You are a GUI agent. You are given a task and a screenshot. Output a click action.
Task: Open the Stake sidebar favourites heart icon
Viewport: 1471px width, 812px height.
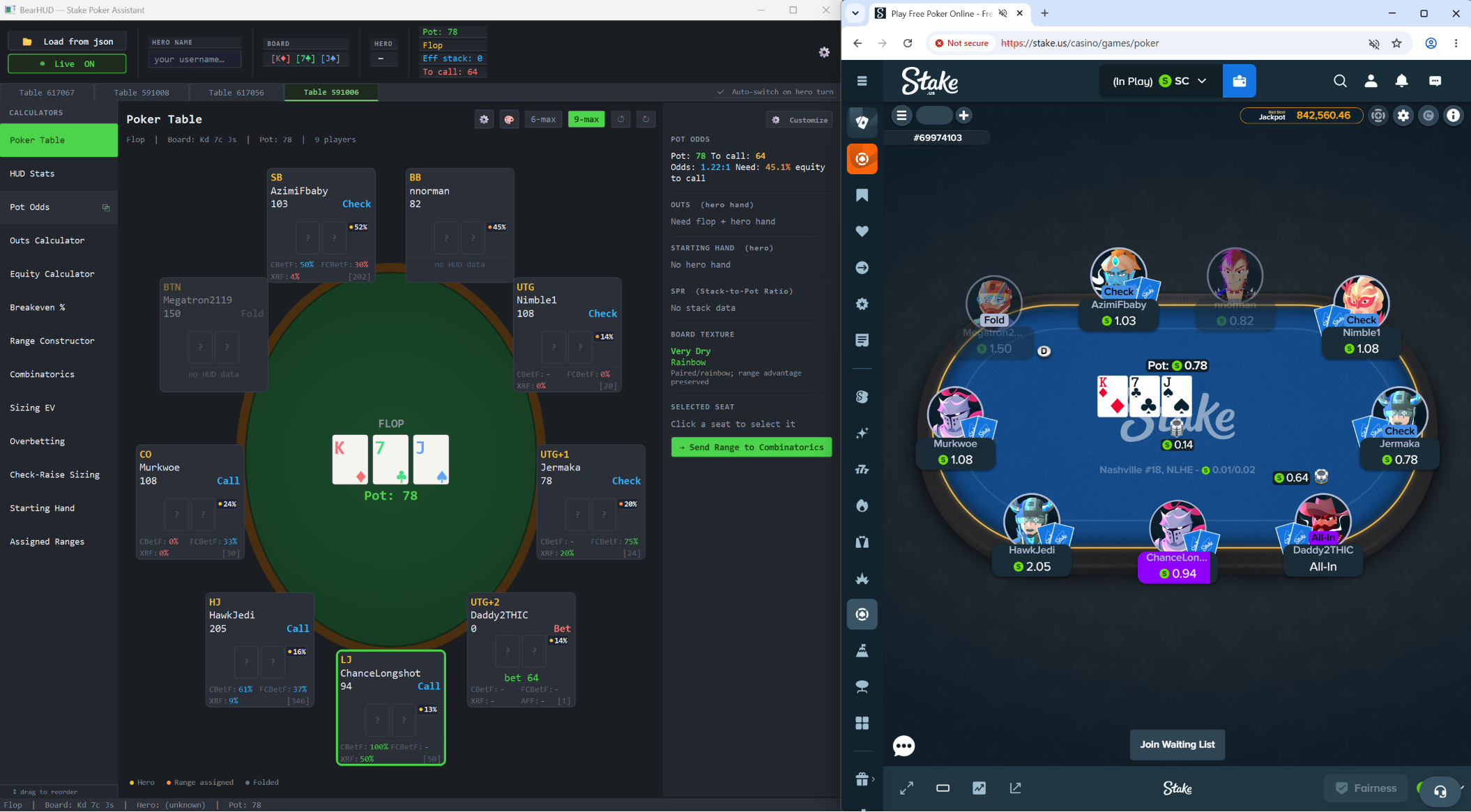point(862,231)
